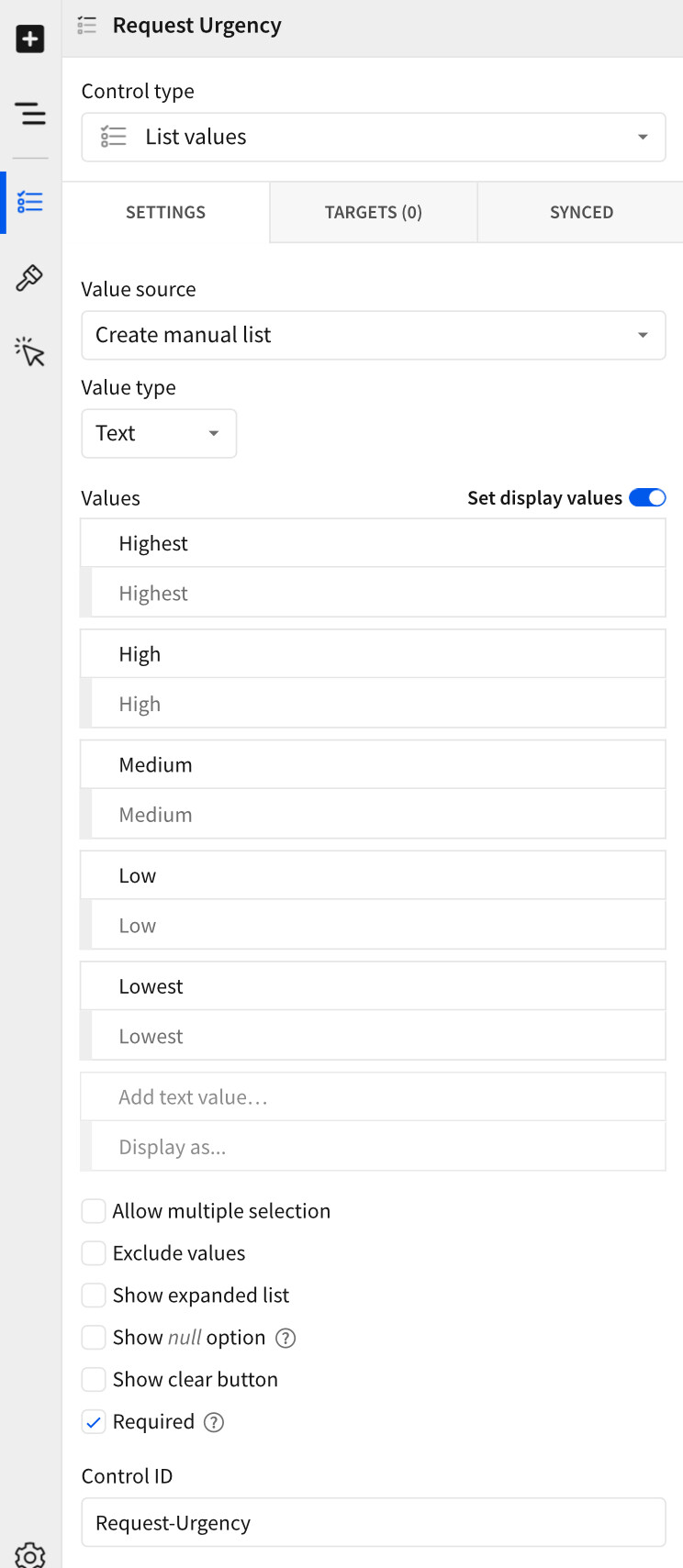Switch to the TARGETS tab

[373, 212]
